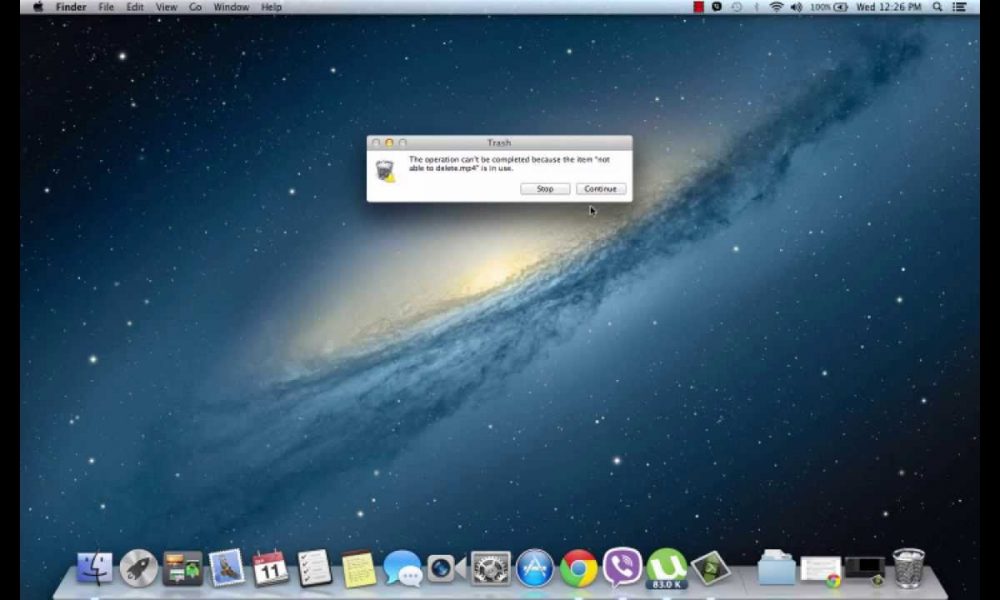Open the Trash in the dock

pos(908,568)
